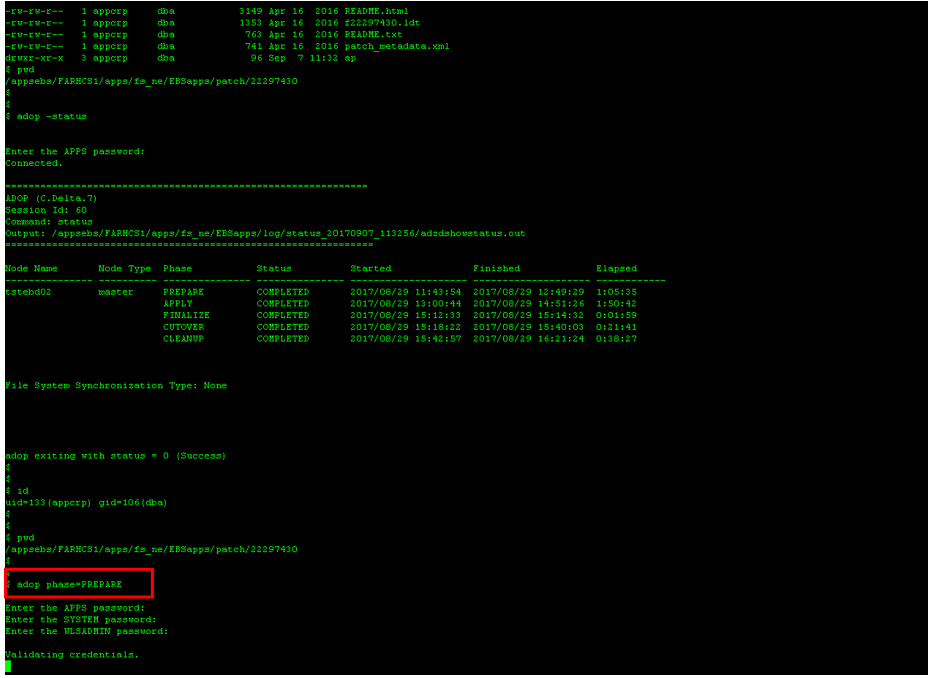Click the 'id' command line

[17, 491]
